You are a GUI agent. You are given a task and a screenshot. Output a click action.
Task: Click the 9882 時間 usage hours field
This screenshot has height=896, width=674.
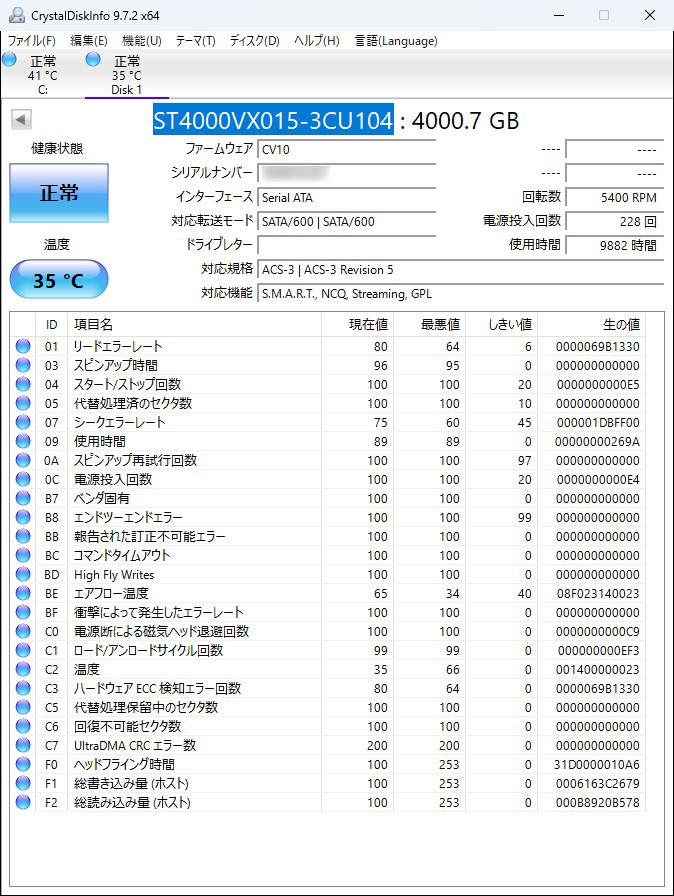tap(615, 245)
